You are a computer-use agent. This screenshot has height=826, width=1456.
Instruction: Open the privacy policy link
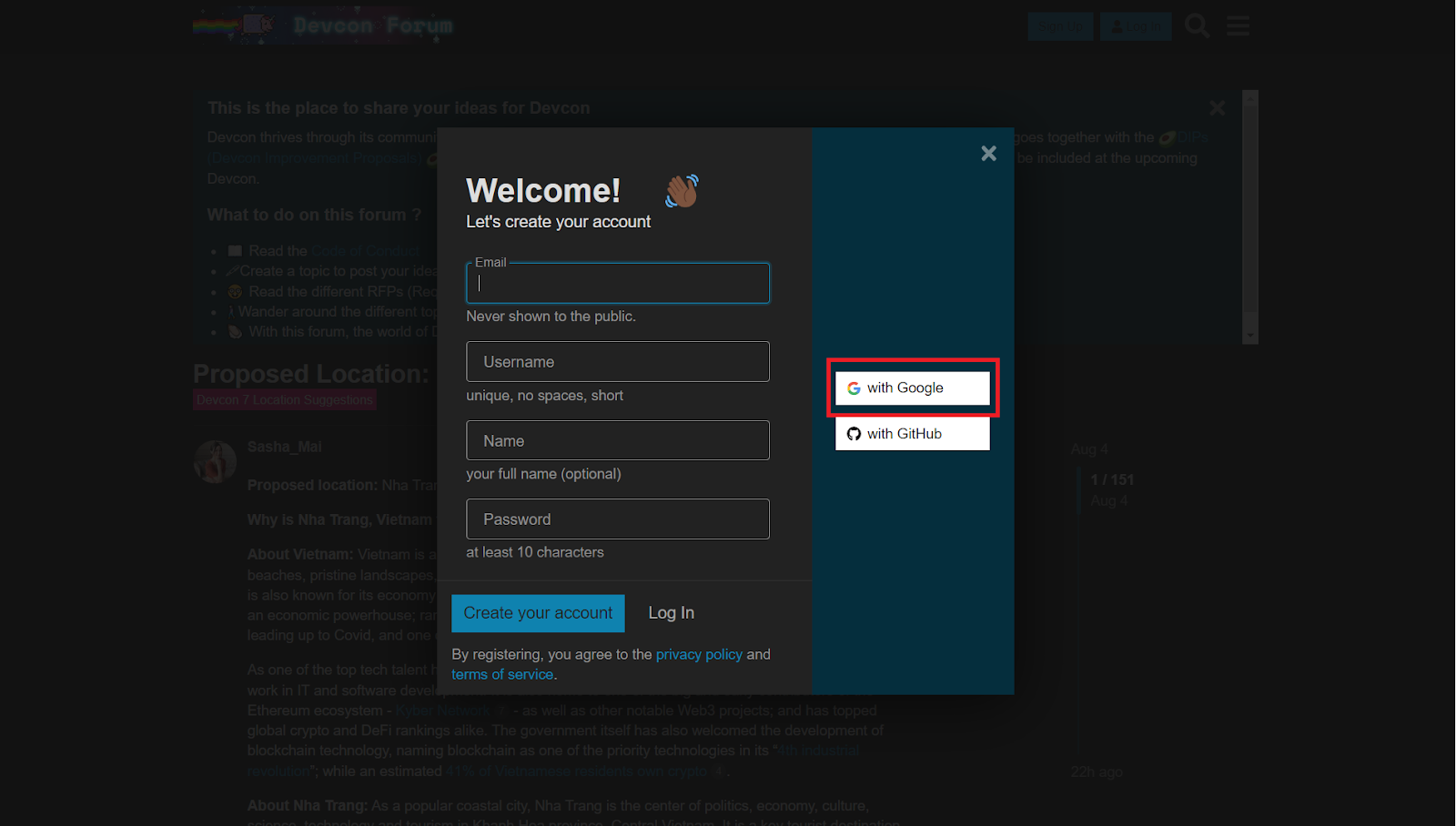click(x=699, y=655)
